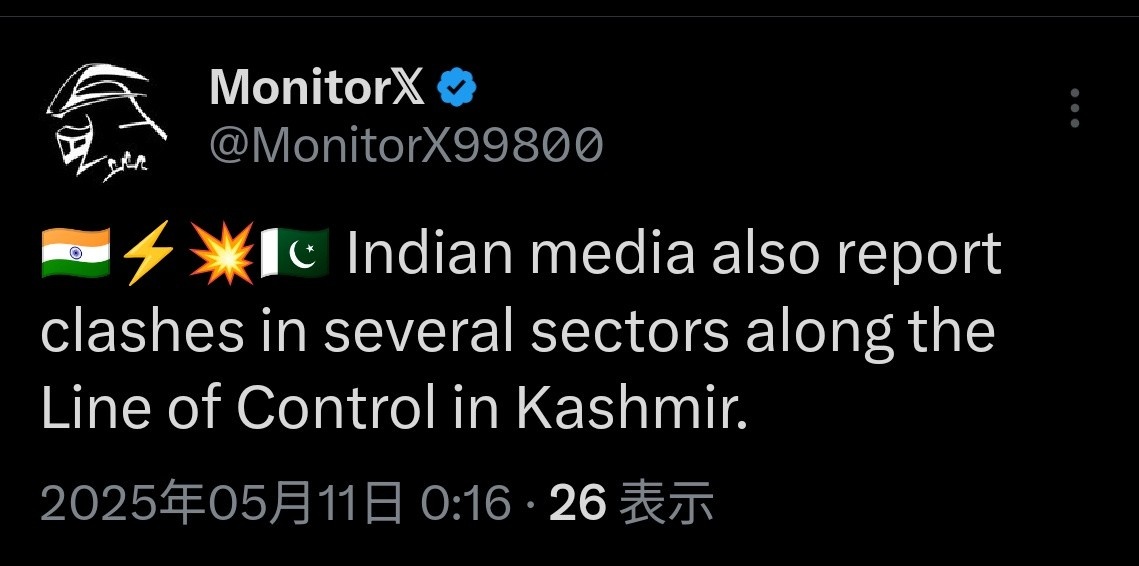Screen dimensions: 1139x566
Task: Click the explosion collision emoji
Action: [x=222, y=255]
